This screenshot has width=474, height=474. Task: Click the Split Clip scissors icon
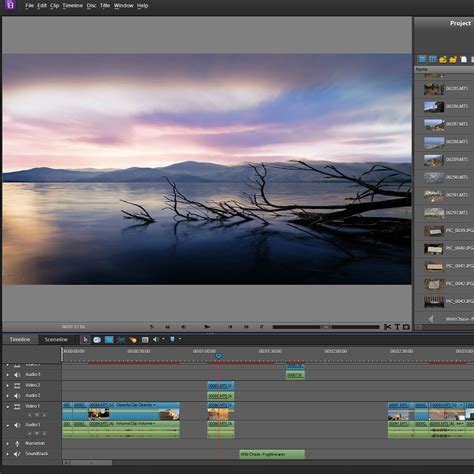pos(387,327)
